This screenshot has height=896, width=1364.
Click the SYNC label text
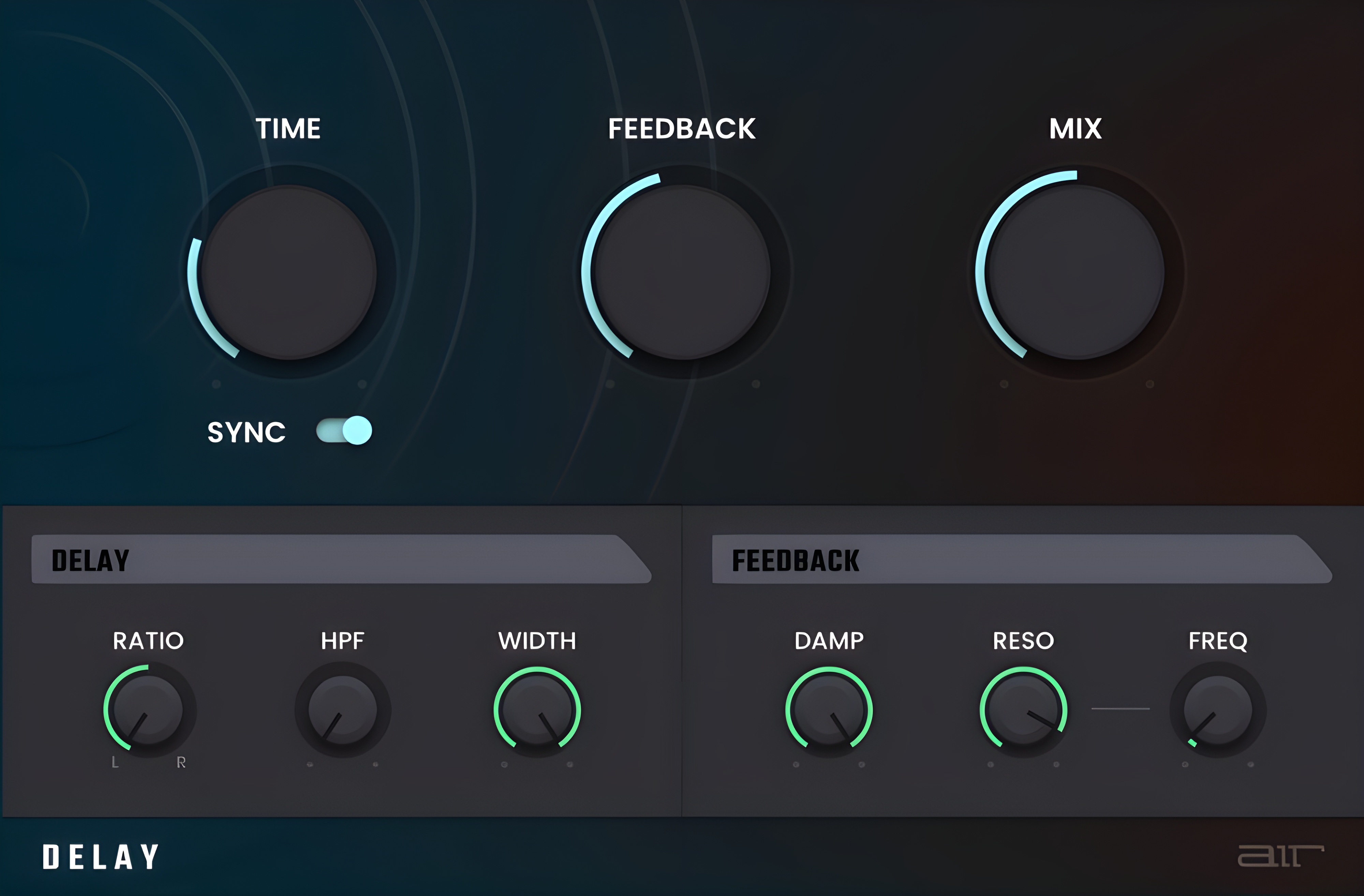[x=247, y=432]
